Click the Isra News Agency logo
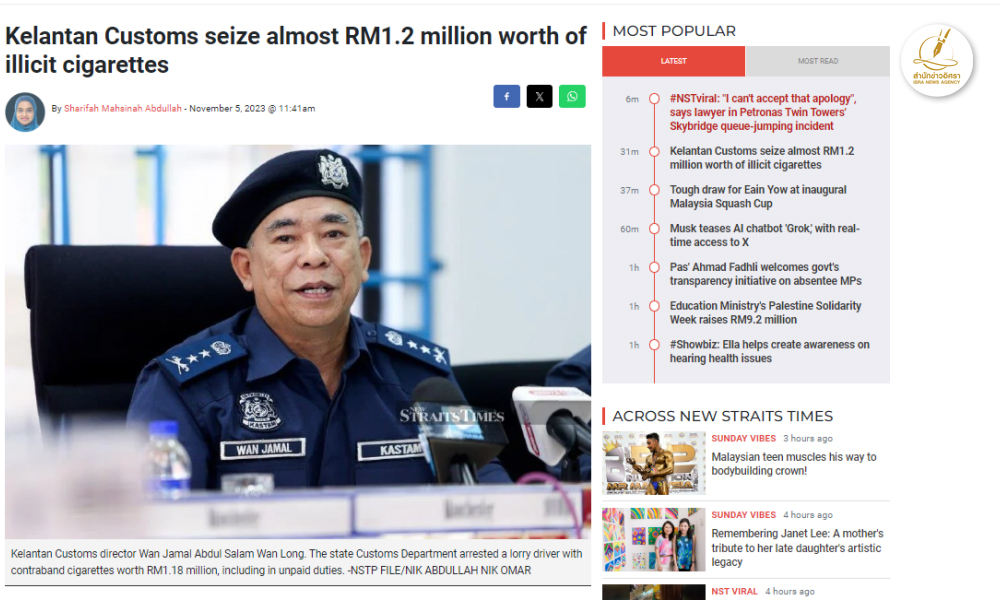The image size is (1000, 600). [936, 61]
